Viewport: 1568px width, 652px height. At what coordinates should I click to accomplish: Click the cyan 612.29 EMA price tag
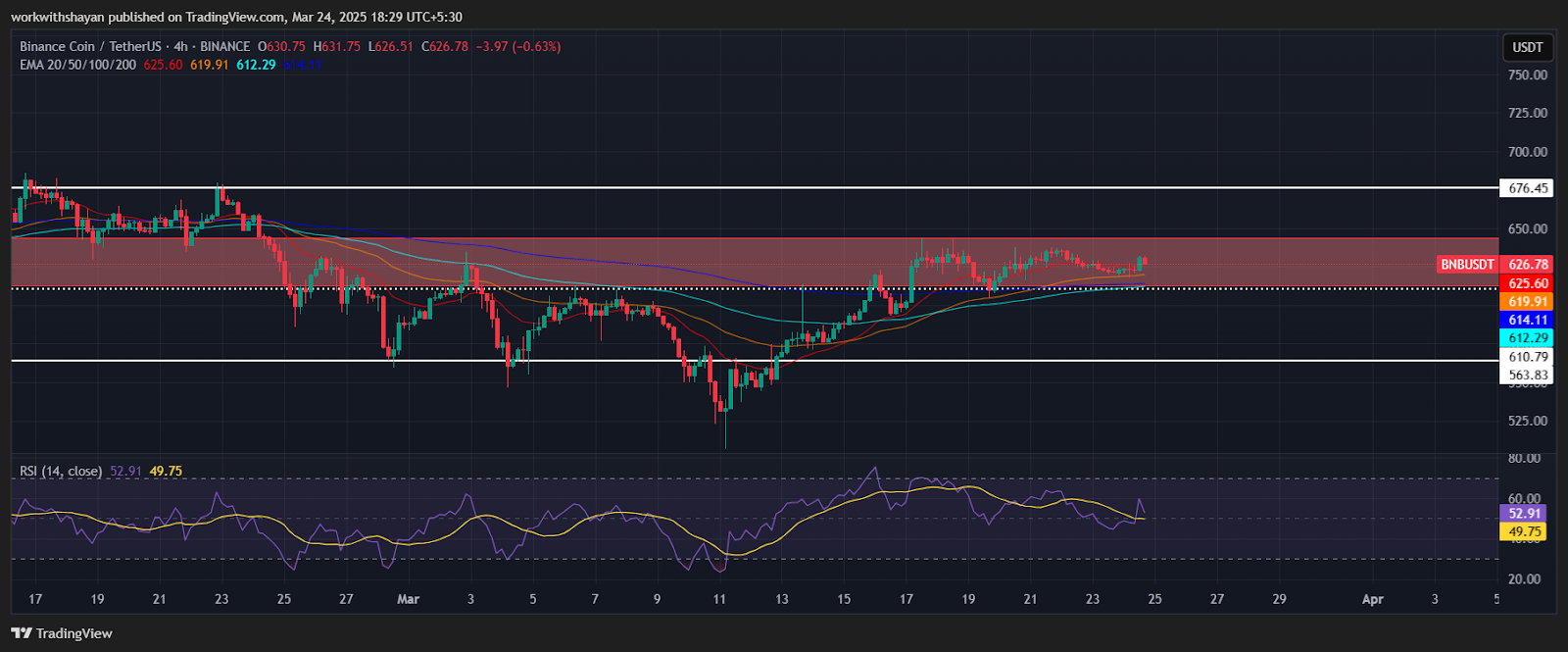coord(1528,338)
